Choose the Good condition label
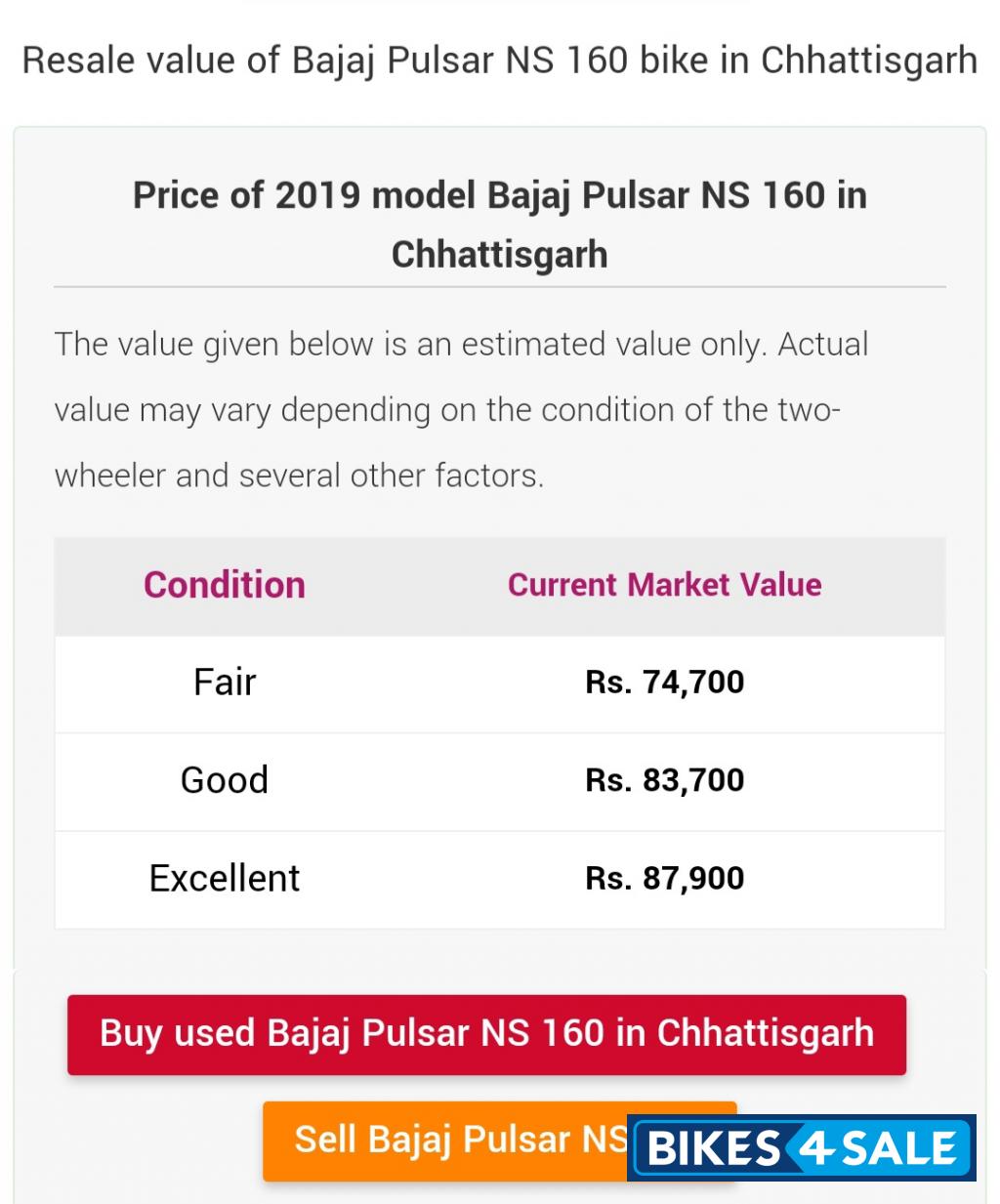The width and height of the screenshot is (1000, 1204). tap(225, 780)
